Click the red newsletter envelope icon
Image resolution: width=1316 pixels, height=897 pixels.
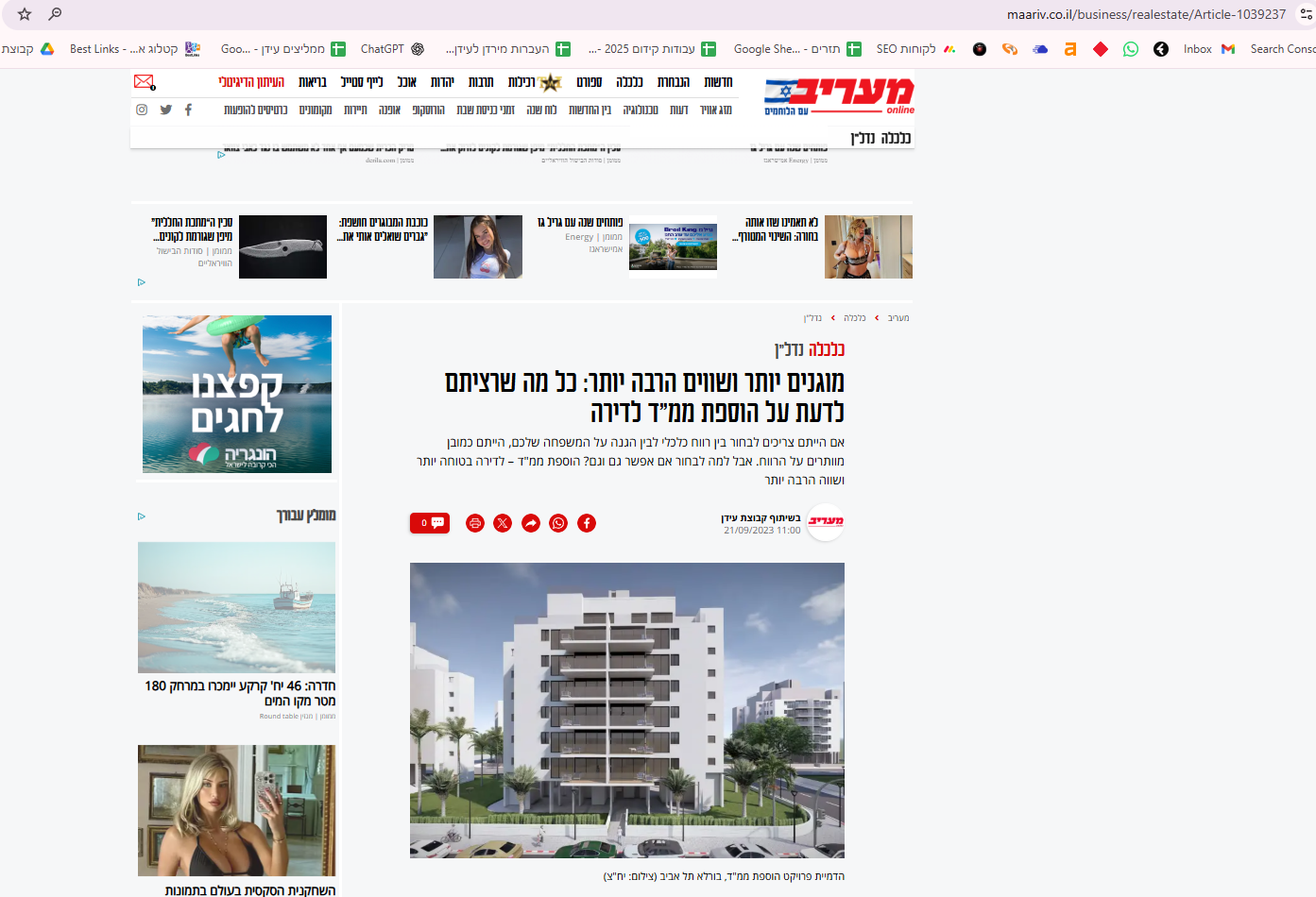click(143, 82)
